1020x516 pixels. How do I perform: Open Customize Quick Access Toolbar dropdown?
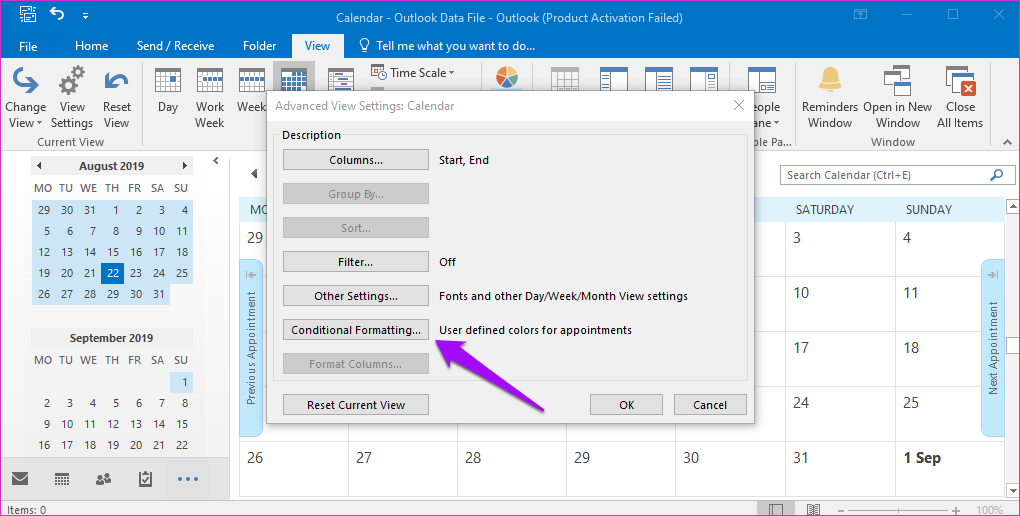point(86,14)
